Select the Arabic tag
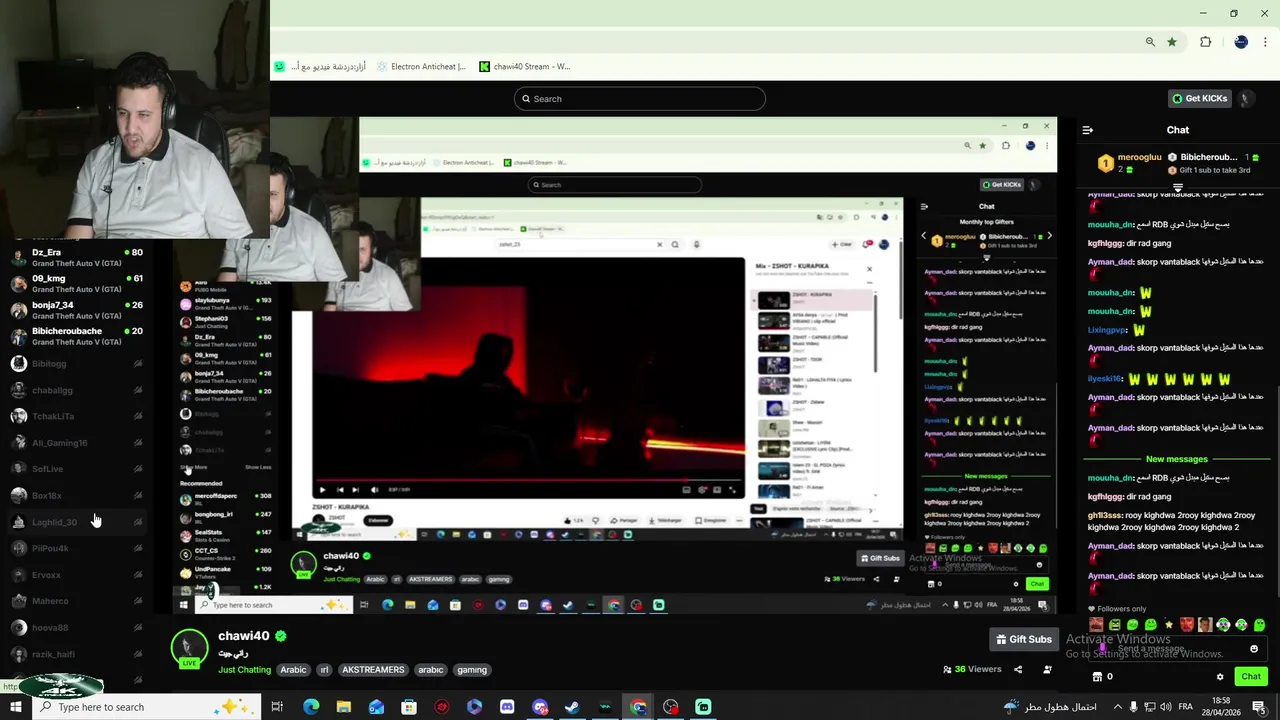The width and height of the screenshot is (1280, 720). [x=293, y=670]
